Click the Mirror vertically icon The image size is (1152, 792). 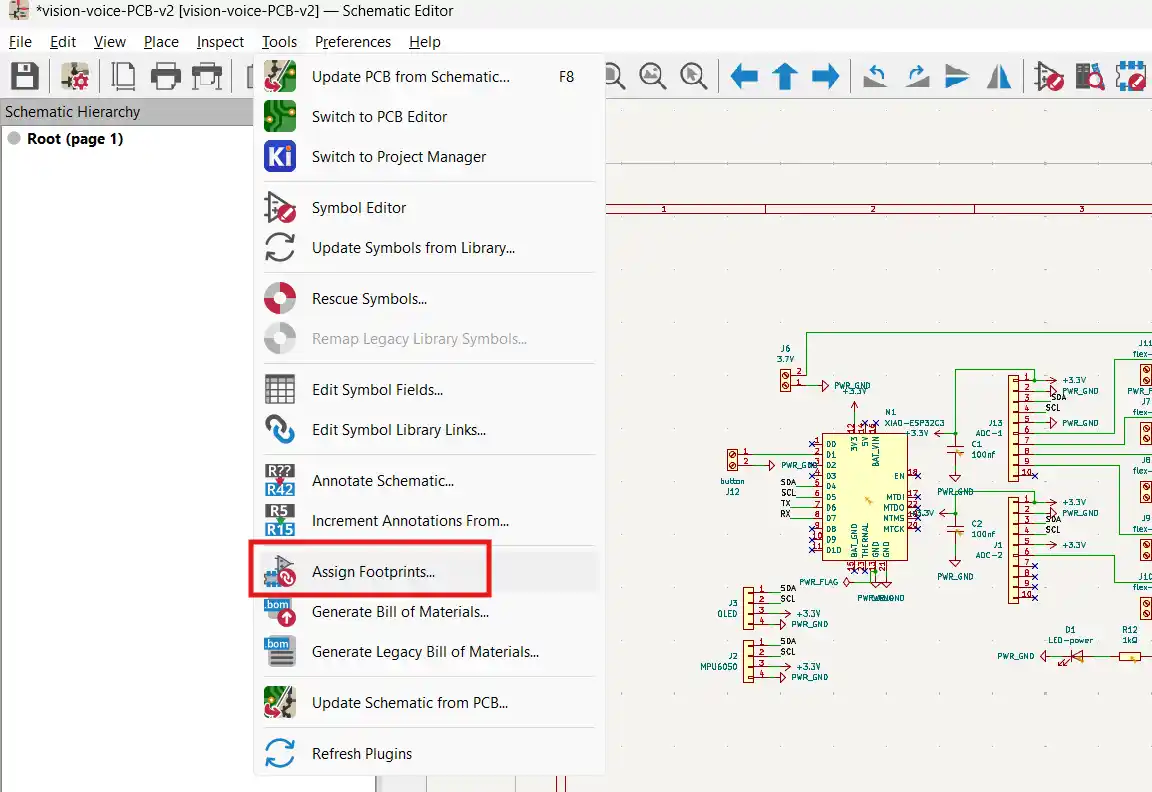point(957,76)
